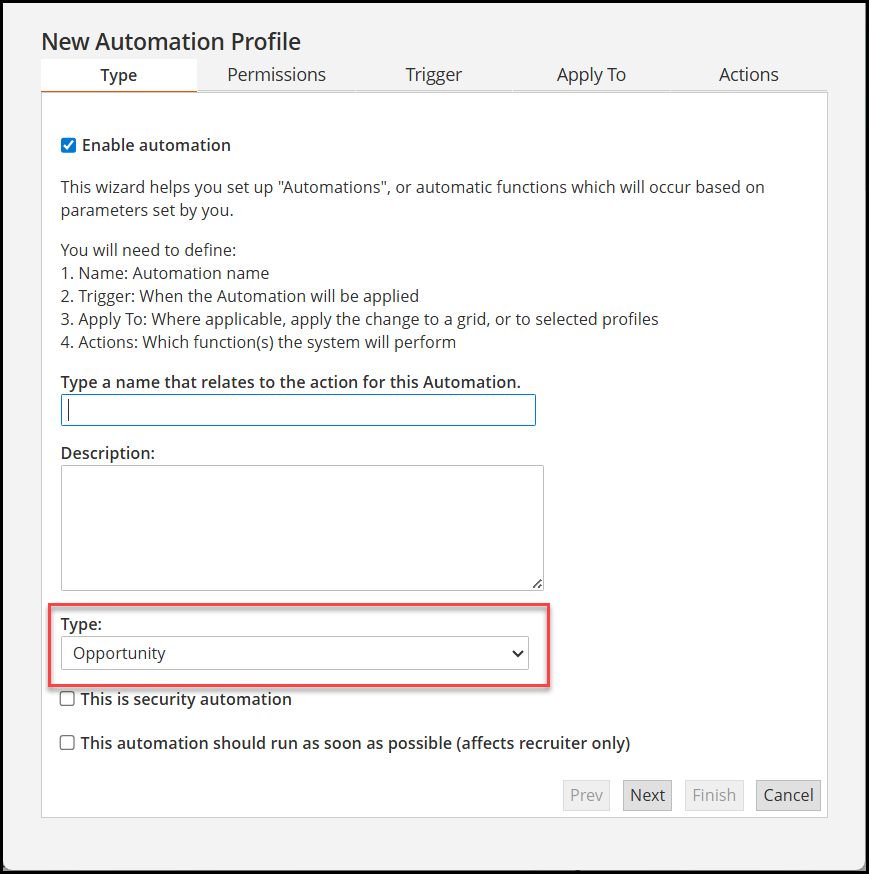Click the Automation name input field
869x874 pixels.
point(298,409)
